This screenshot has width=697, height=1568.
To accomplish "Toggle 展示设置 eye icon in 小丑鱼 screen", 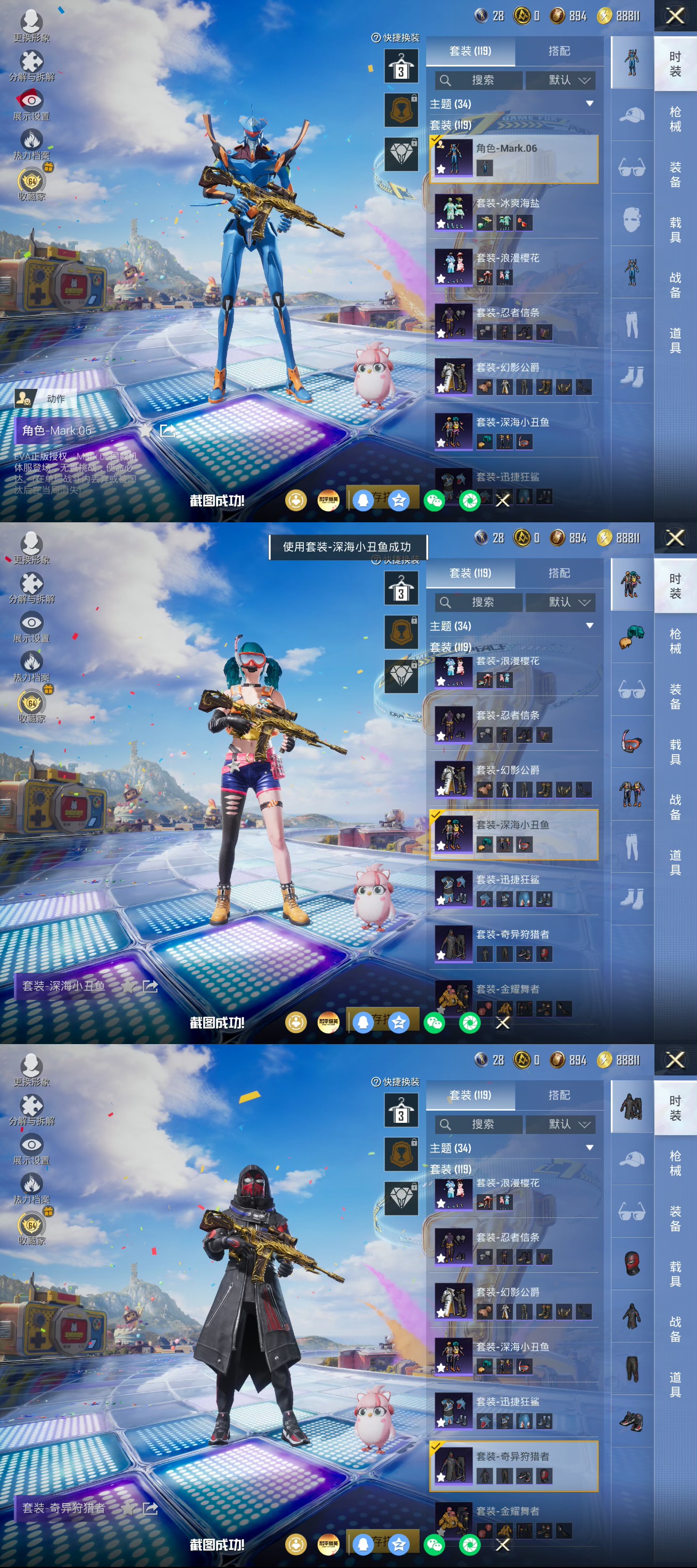I will [31, 623].
